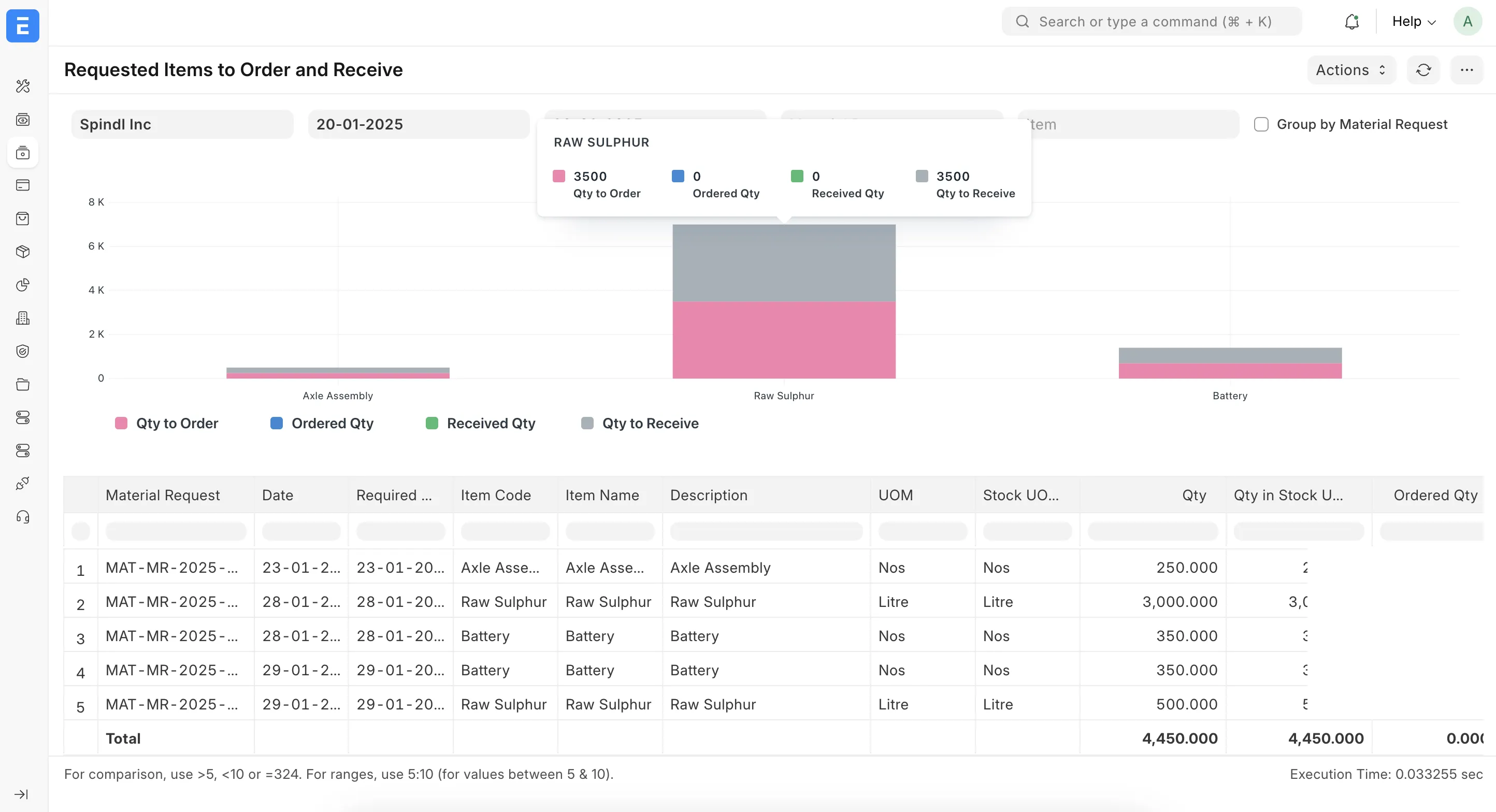The height and width of the screenshot is (812, 1496).
Task: Click the search command bar
Action: (x=1152, y=22)
